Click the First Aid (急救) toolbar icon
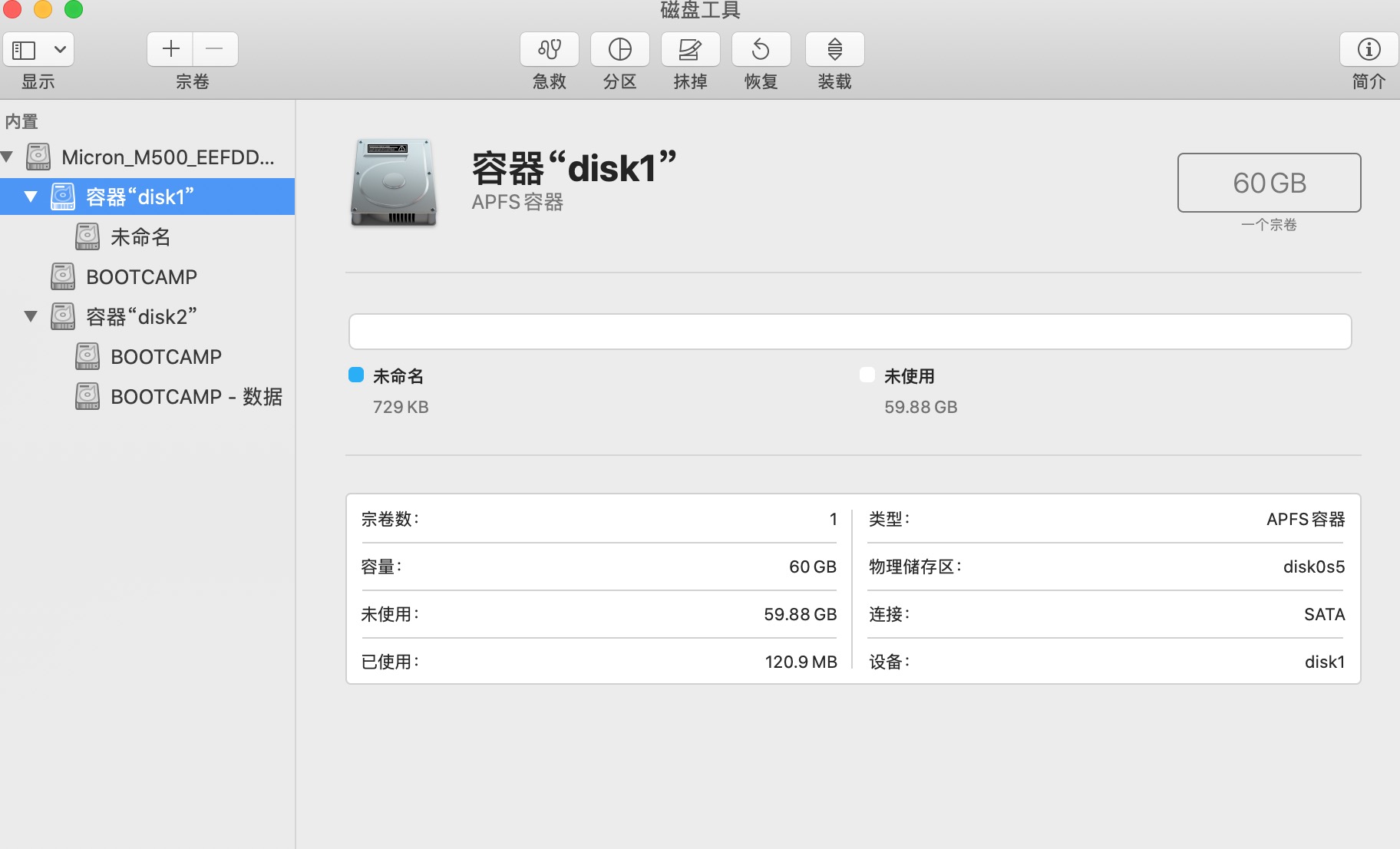The width and height of the screenshot is (1400, 849). click(549, 50)
